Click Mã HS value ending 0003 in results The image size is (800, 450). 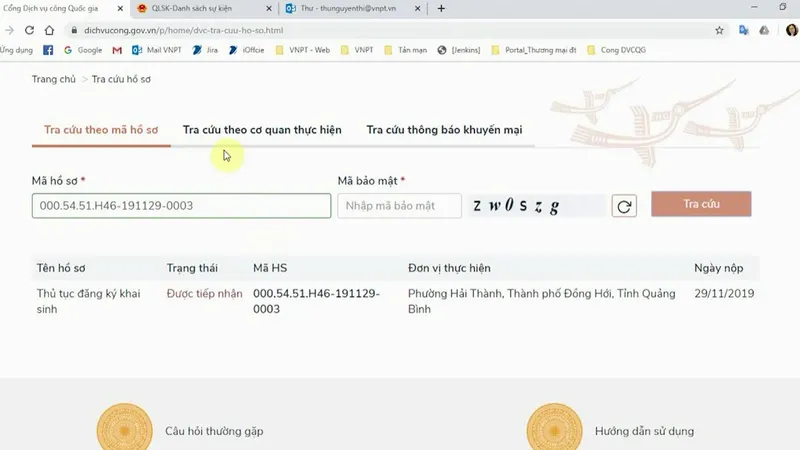316,301
